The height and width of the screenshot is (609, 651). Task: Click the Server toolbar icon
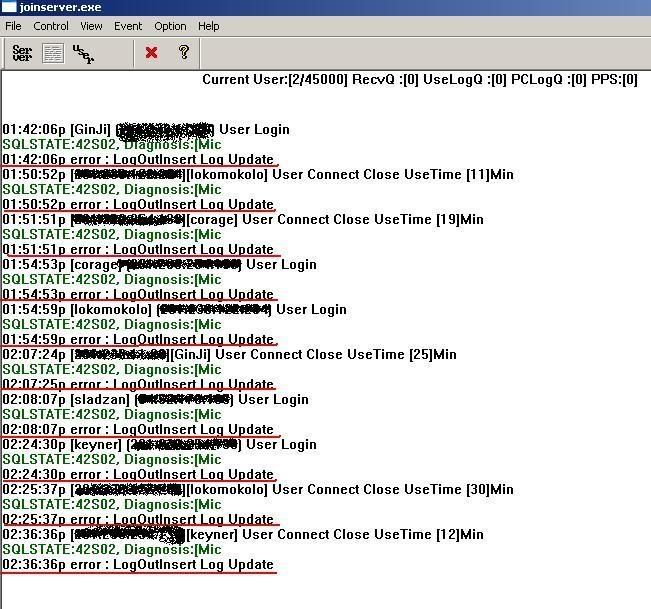point(22,53)
